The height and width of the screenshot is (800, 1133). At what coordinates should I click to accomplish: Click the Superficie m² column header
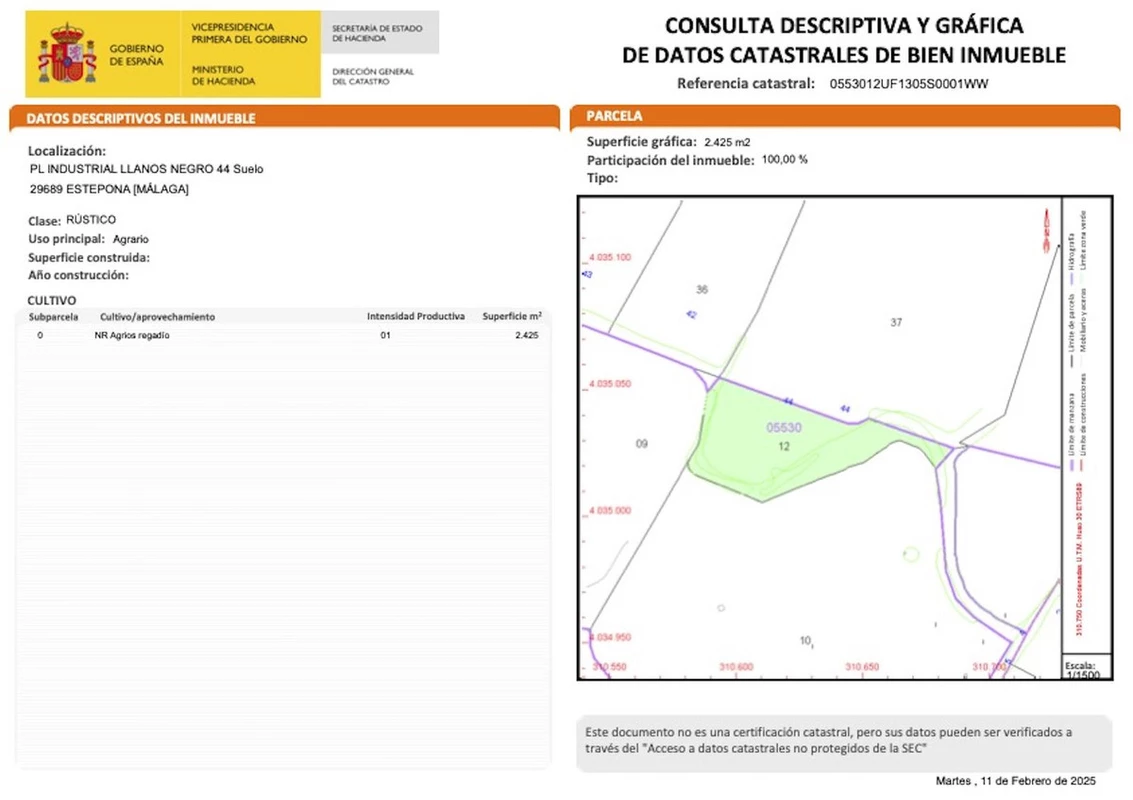coord(511,316)
